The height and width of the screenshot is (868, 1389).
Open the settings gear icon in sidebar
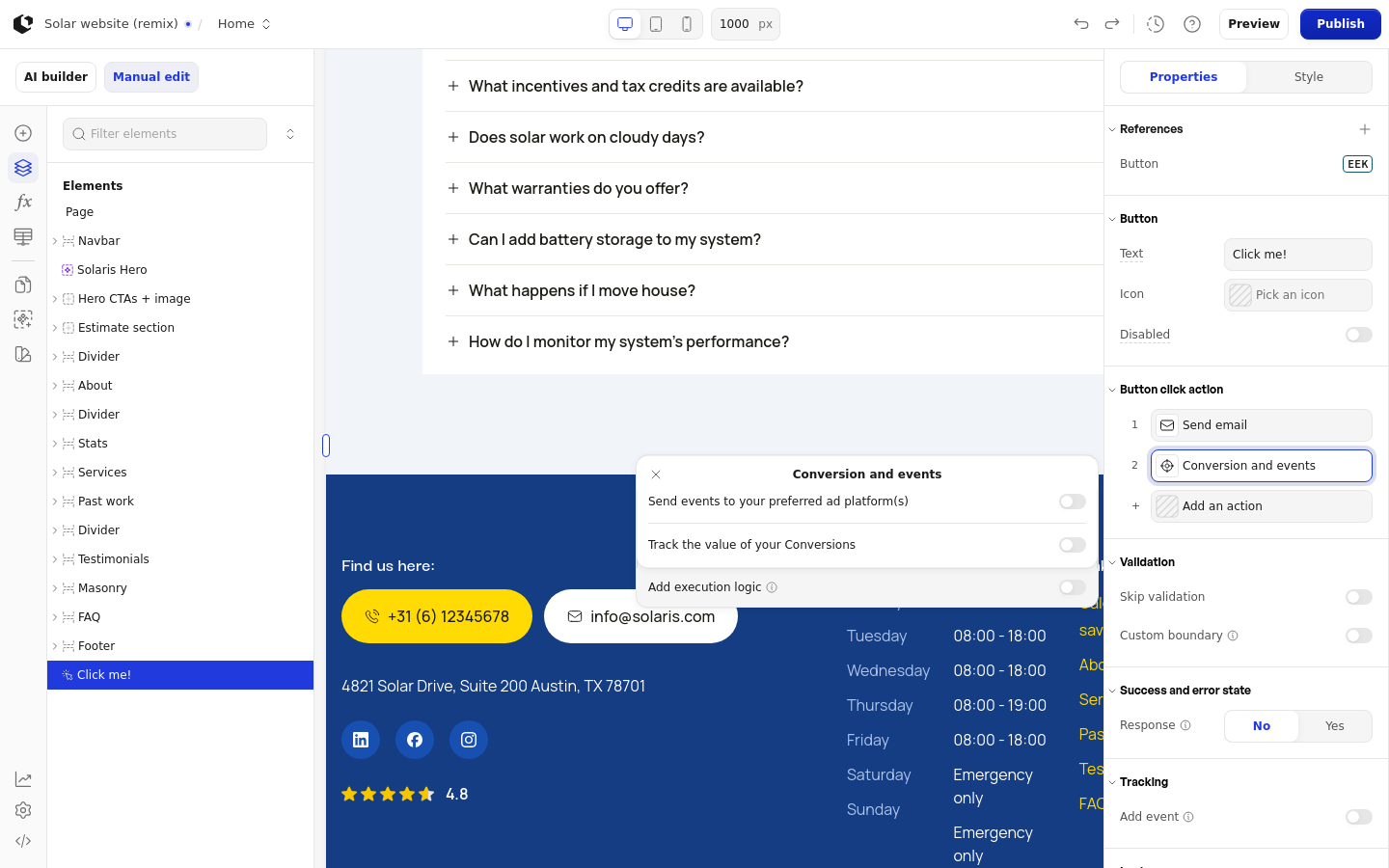pos(23,810)
